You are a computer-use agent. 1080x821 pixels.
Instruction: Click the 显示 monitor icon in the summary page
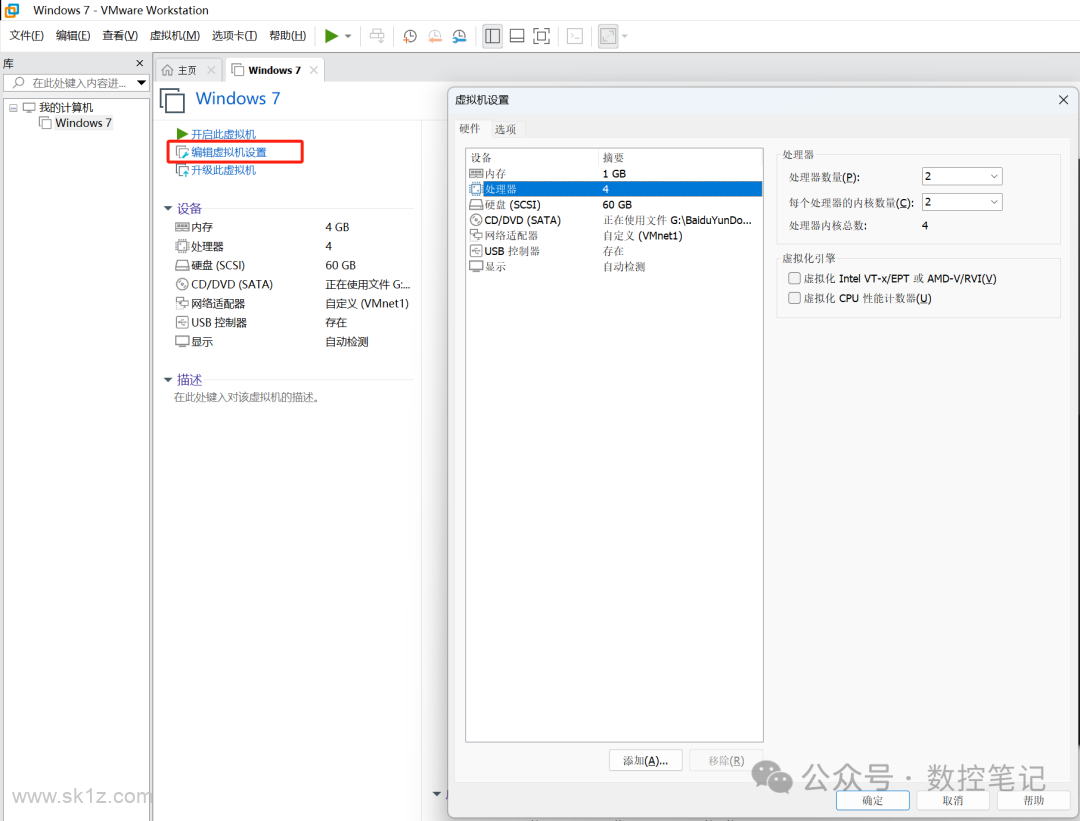[182, 342]
